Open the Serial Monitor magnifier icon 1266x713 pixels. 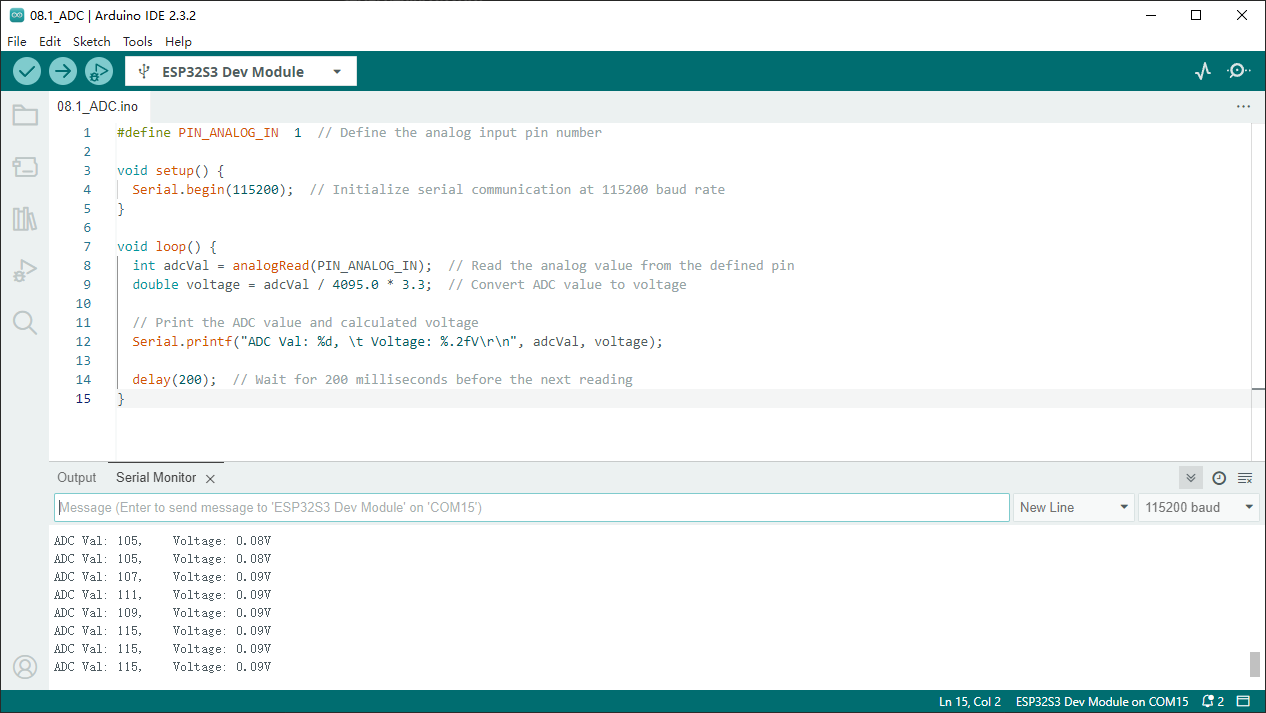[1239, 71]
